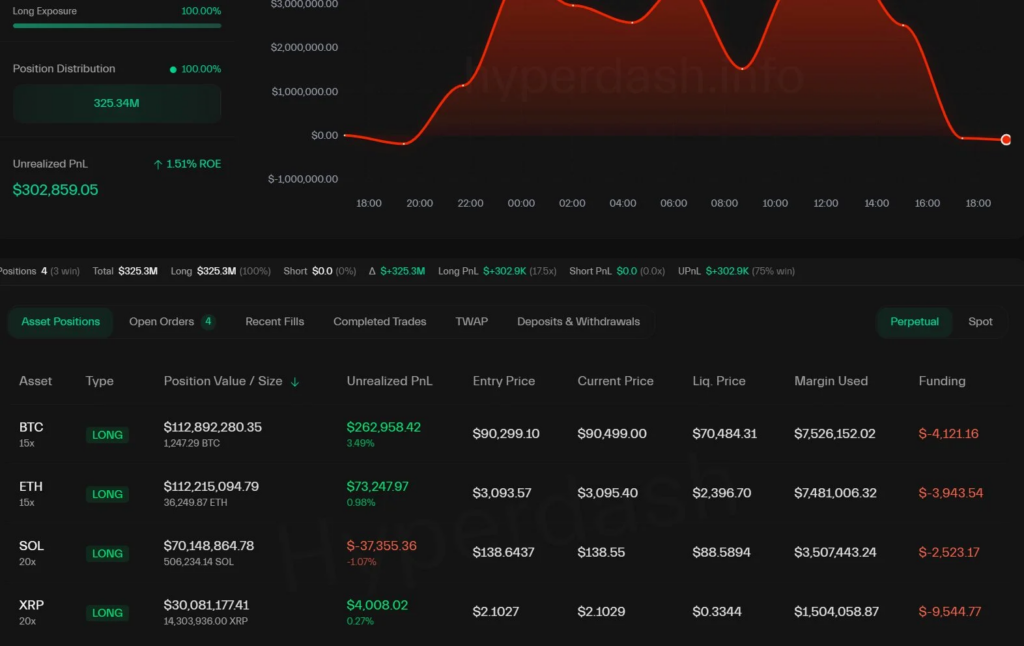Open the Deposits & Withdrawals section
The width and height of the screenshot is (1024, 646).
pyautogui.click(x=578, y=322)
